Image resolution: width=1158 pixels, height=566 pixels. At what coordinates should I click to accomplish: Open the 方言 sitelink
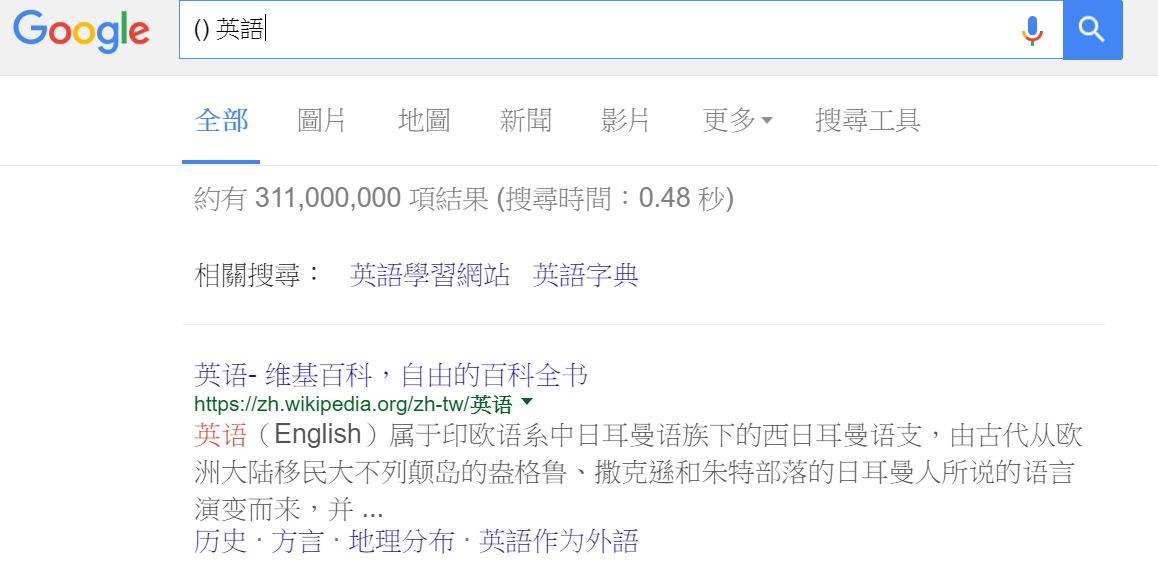(x=298, y=542)
